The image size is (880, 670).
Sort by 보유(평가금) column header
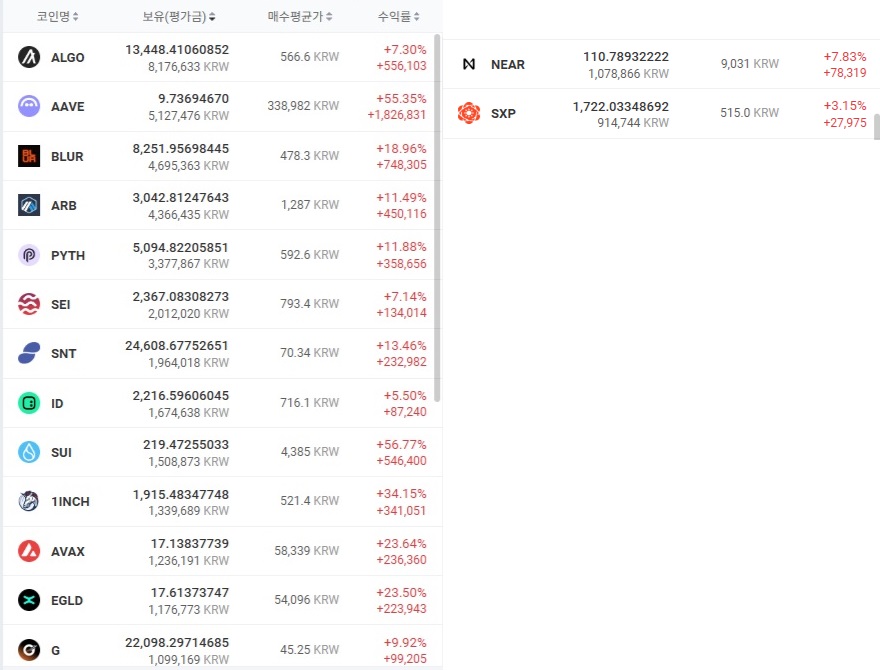tap(178, 16)
